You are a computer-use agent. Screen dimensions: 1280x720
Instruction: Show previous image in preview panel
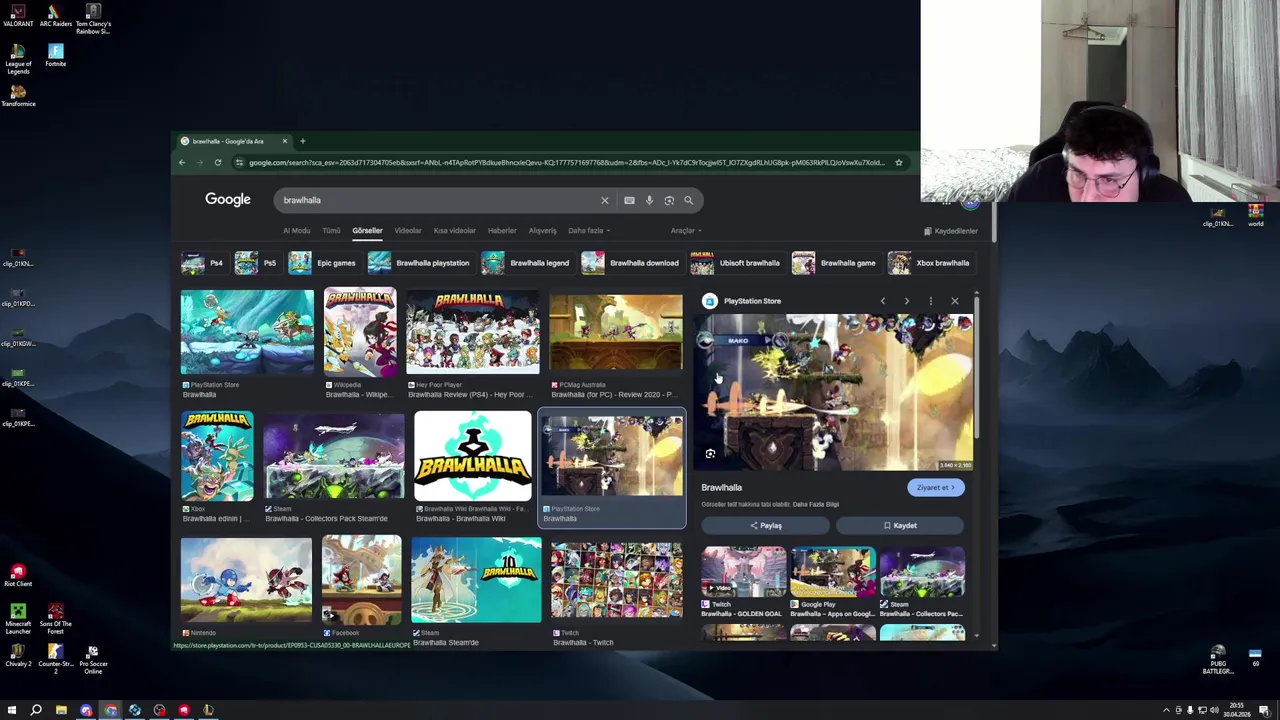click(x=882, y=301)
